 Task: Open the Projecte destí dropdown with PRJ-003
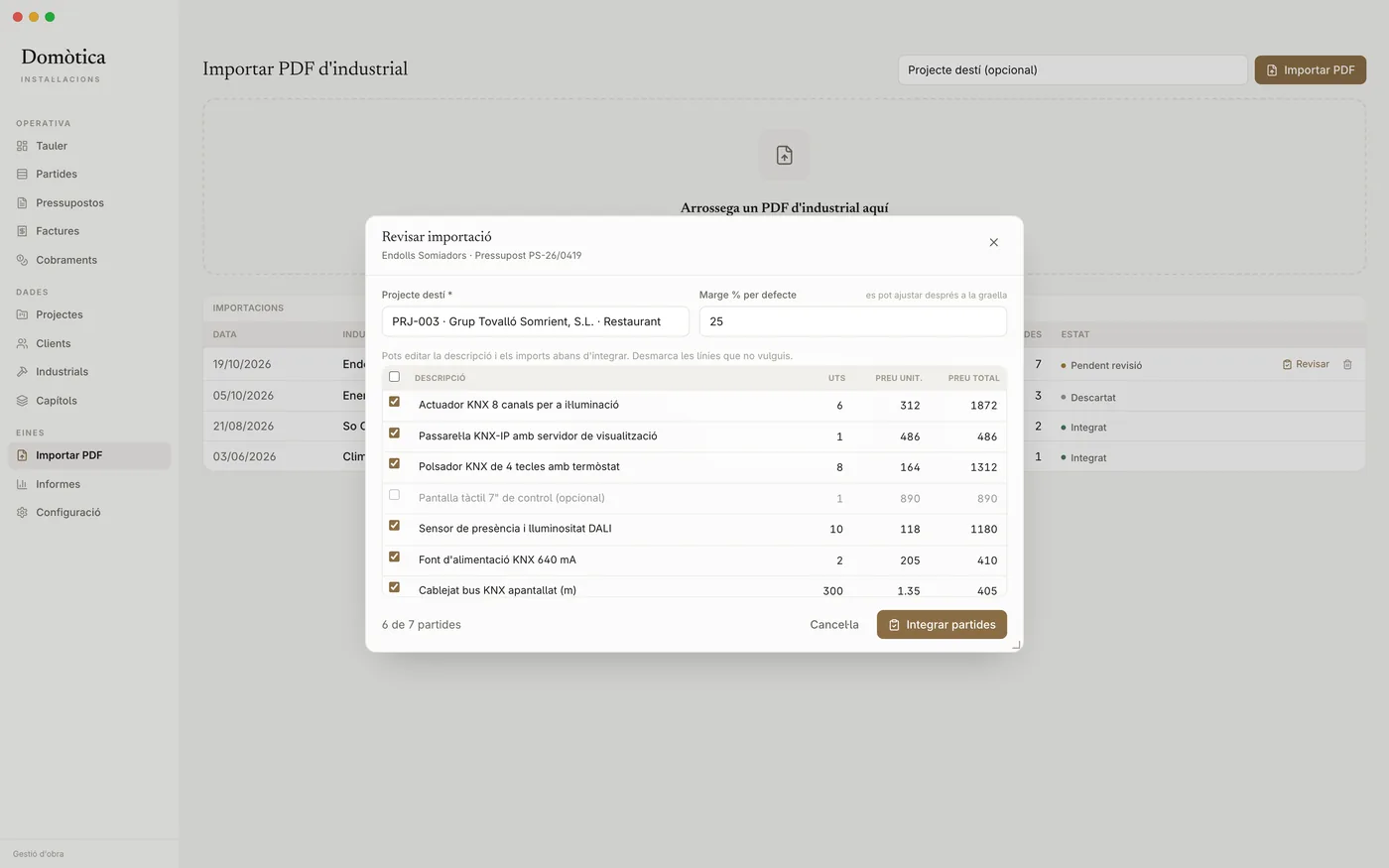pyautogui.click(x=536, y=321)
